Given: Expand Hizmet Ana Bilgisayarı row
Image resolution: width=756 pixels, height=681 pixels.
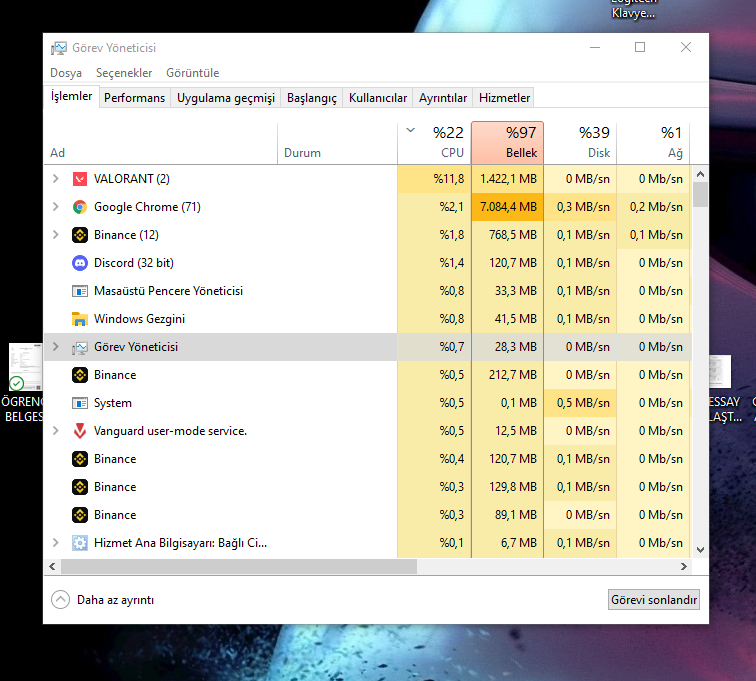Looking at the screenshot, I should click(x=55, y=542).
